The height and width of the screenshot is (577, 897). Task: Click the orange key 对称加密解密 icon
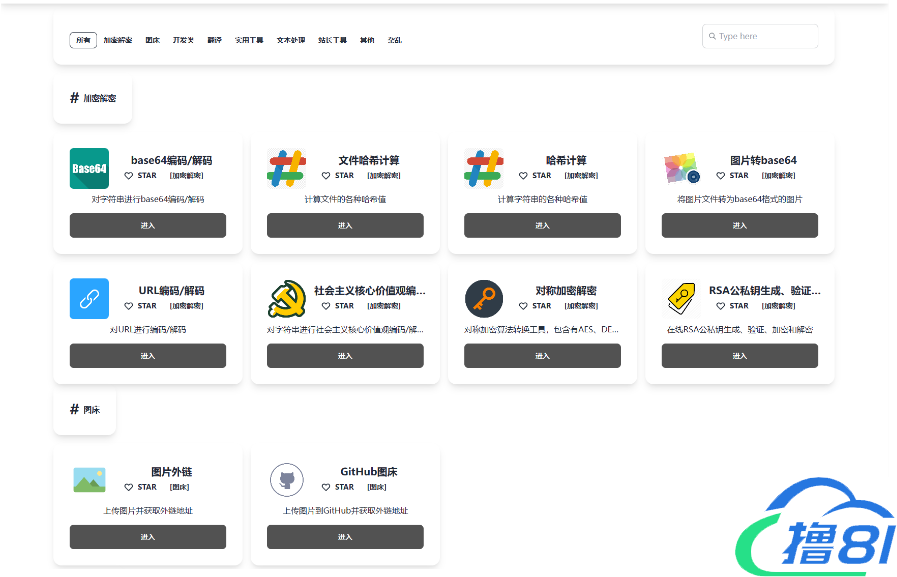(x=484, y=298)
